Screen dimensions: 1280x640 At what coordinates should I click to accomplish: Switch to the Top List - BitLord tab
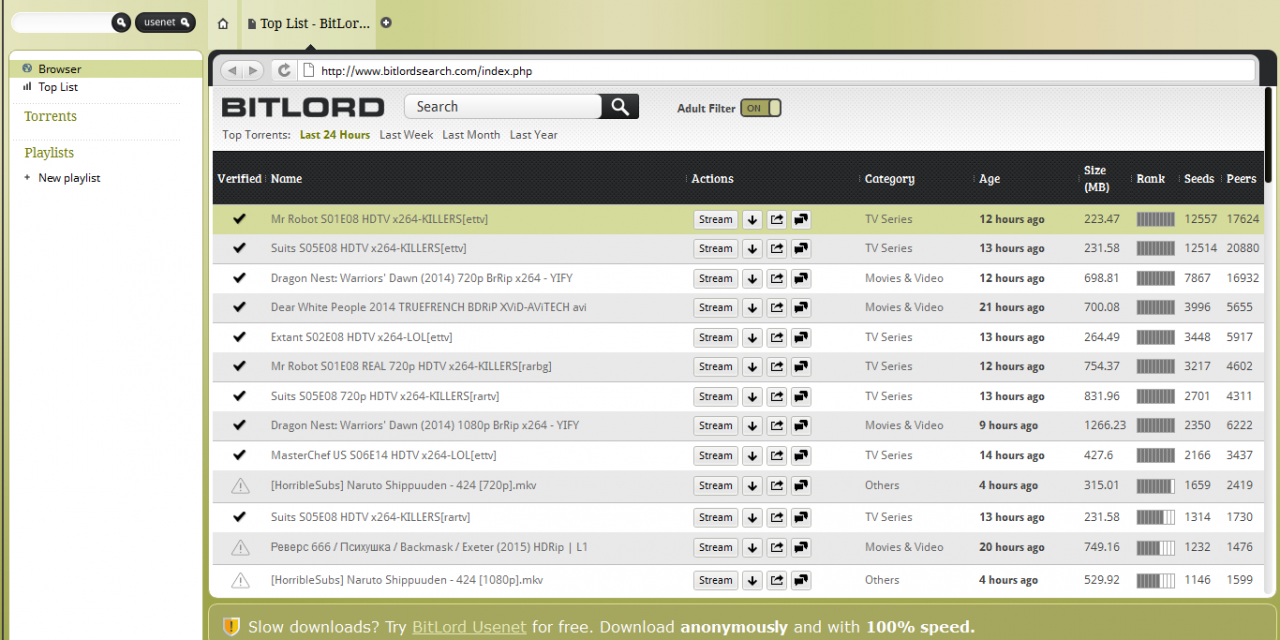click(x=309, y=23)
